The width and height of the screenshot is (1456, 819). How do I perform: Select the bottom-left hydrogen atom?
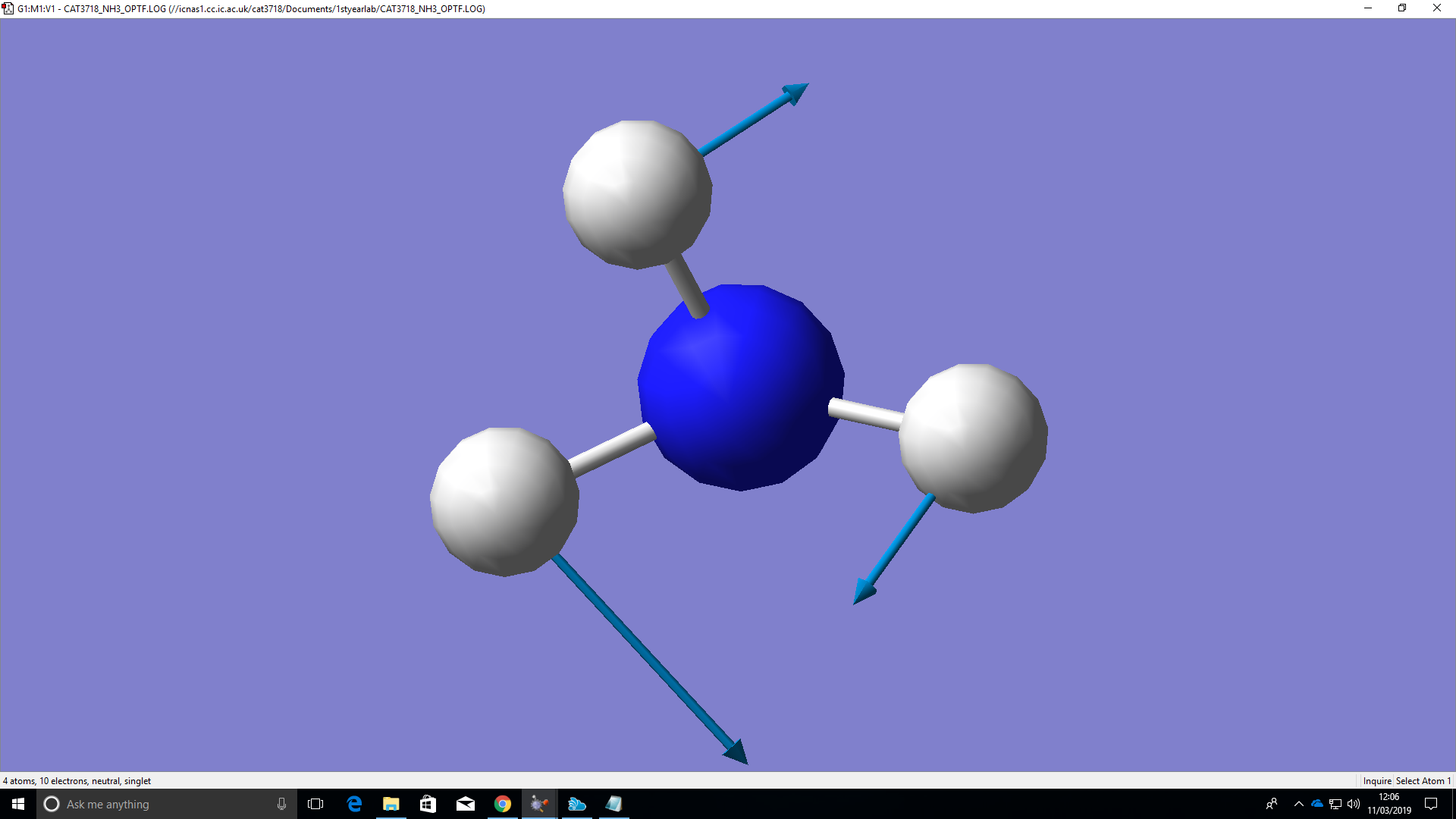(x=504, y=501)
